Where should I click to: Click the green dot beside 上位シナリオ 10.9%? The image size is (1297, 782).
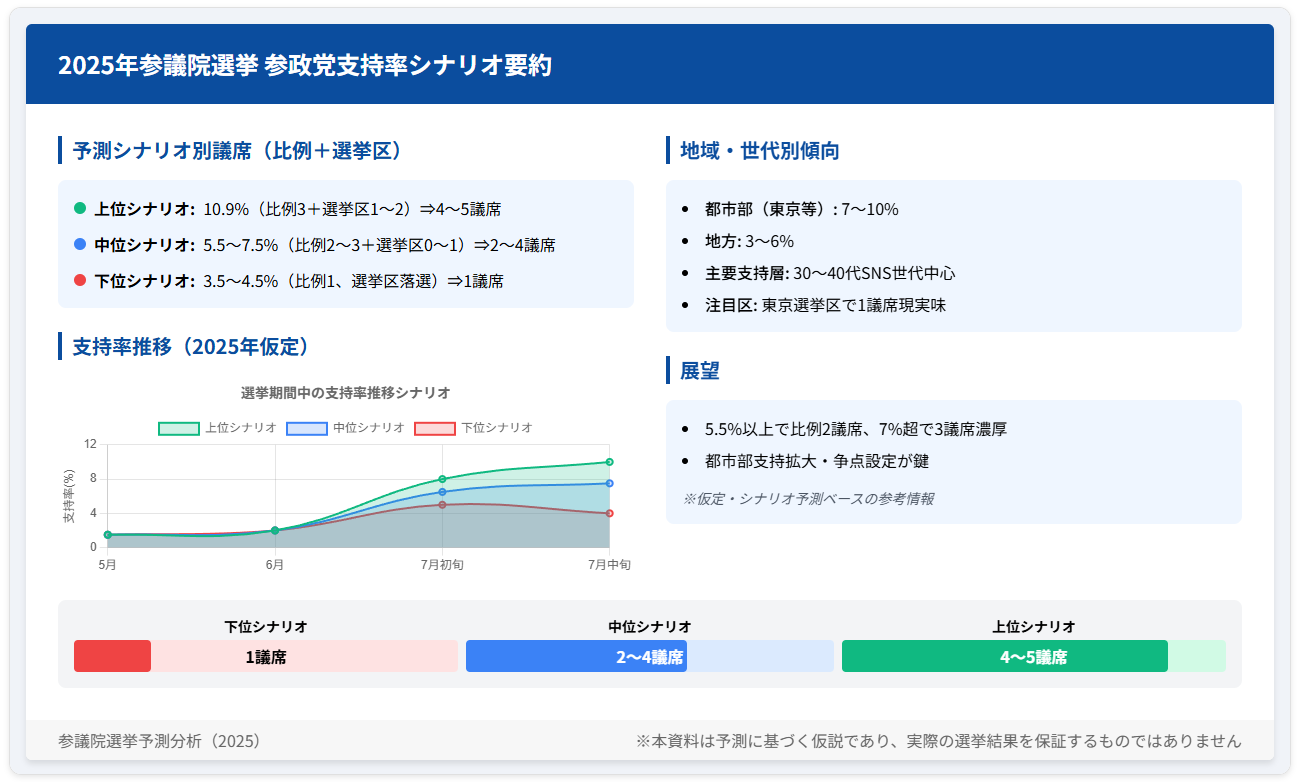click(80, 209)
